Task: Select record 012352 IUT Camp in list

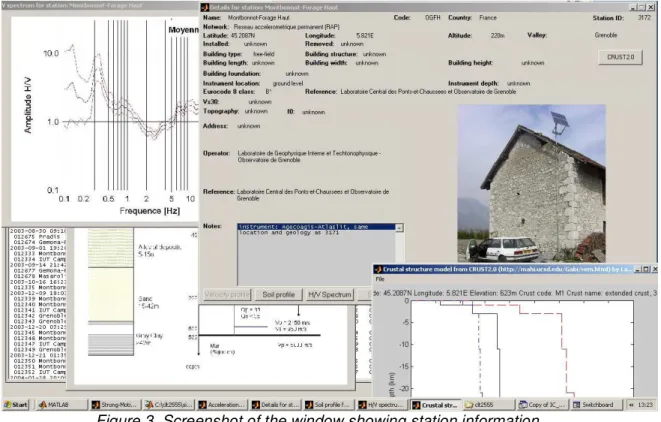Action: [40, 372]
